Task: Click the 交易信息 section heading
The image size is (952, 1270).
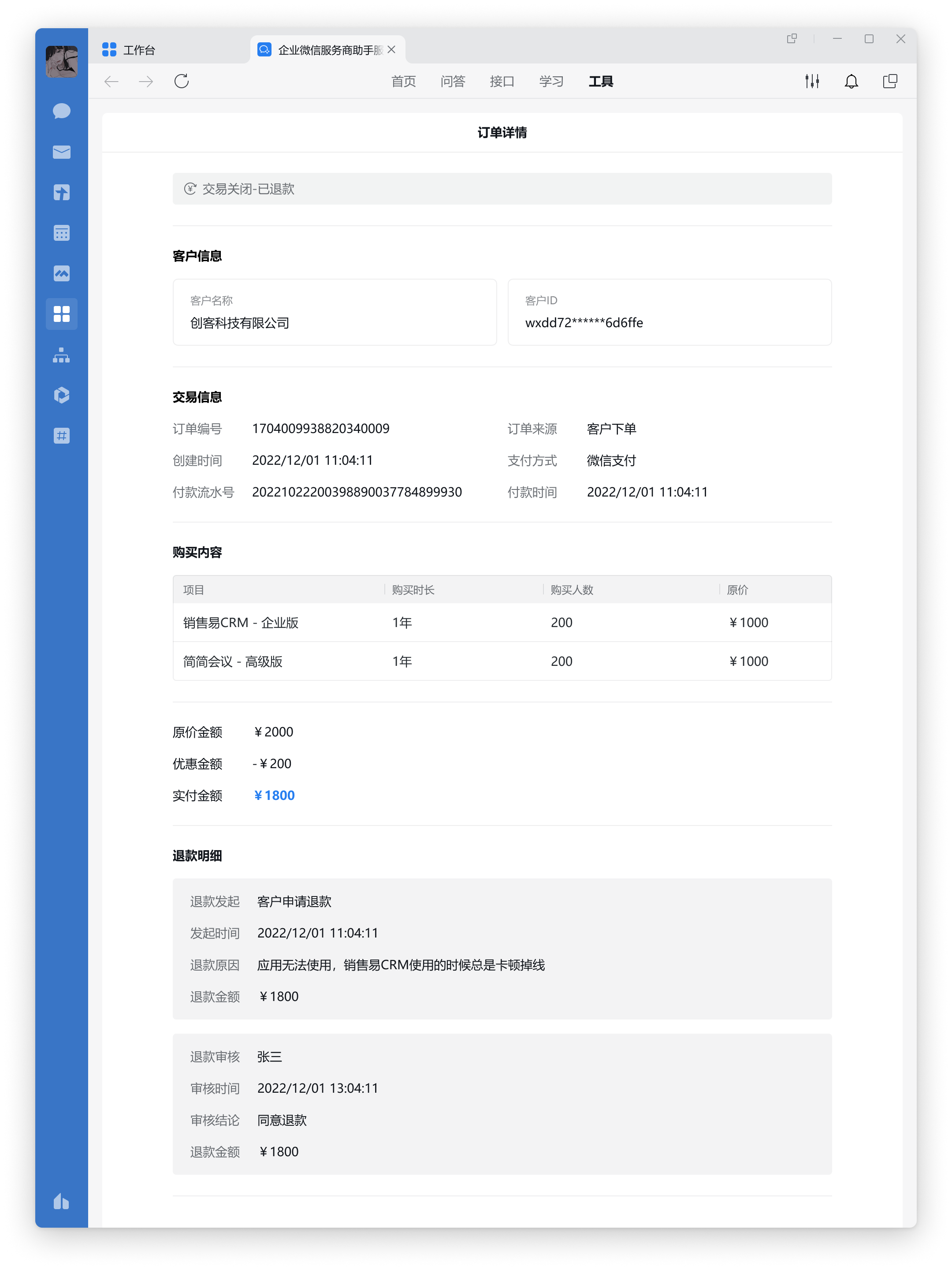Action: tap(197, 397)
